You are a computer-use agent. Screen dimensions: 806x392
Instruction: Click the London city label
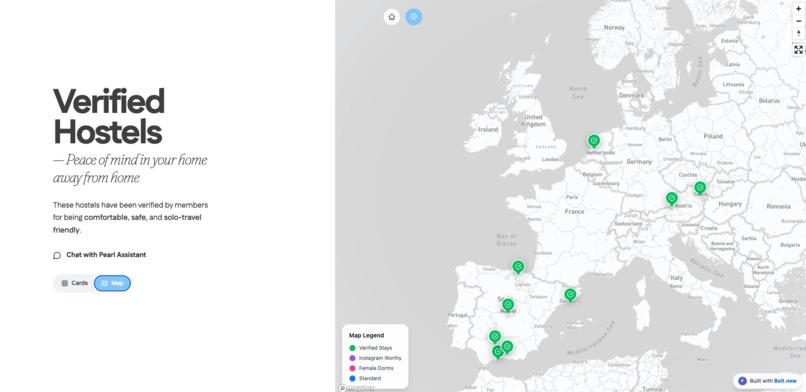550,159
